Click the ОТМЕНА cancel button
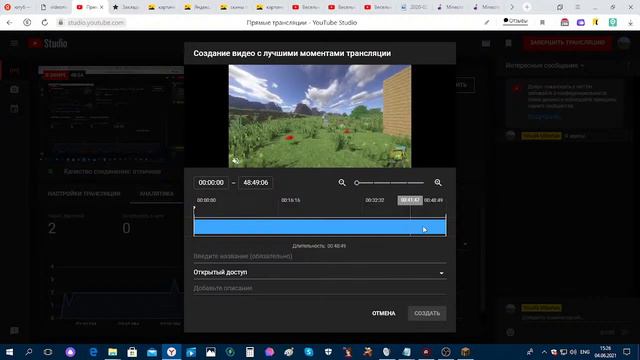640x360 pixels. pyautogui.click(x=384, y=313)
